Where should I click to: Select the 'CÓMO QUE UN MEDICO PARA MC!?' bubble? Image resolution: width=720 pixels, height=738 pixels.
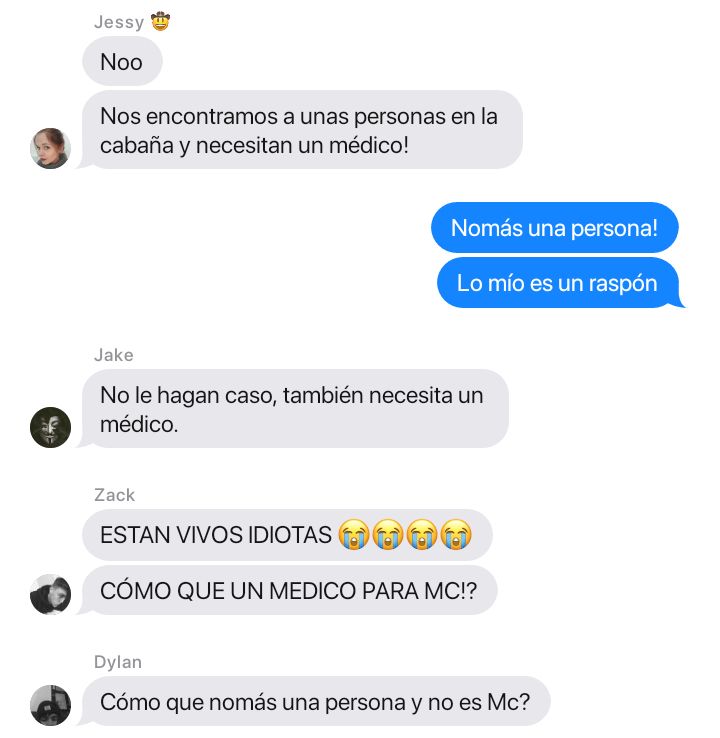[x=288, y=590]
